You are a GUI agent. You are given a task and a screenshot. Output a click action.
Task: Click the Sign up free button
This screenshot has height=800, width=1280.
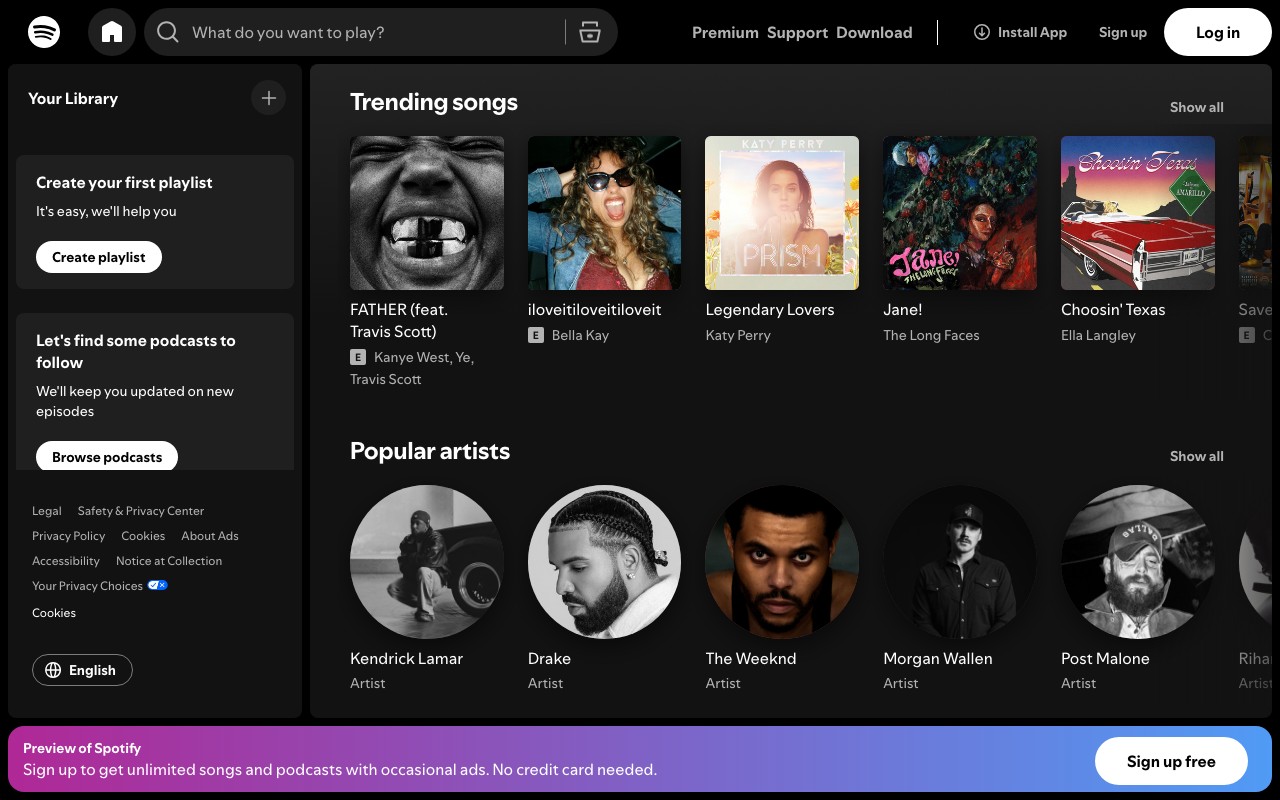(x=1170, y=761)
